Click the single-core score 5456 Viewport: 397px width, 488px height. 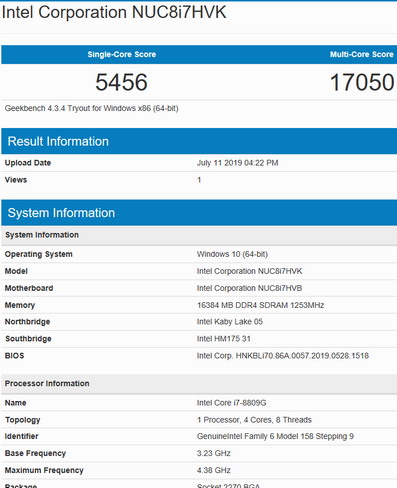[x=121, y=82]
